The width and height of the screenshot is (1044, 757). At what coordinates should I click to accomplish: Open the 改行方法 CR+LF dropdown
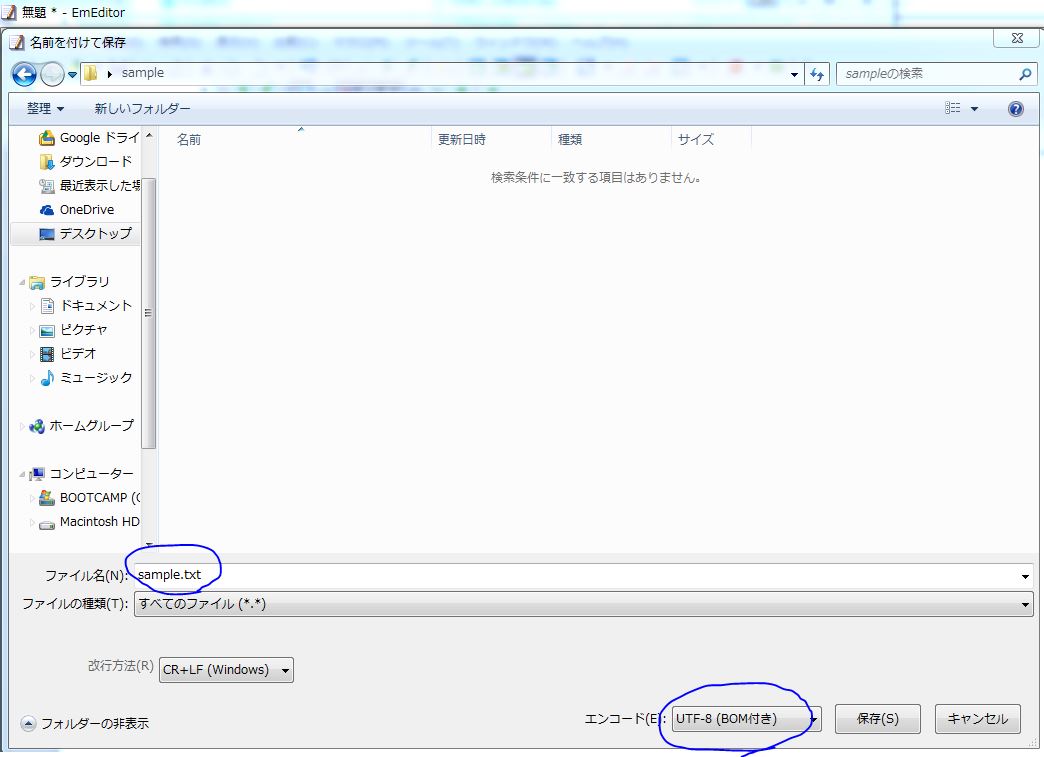[226, 670]
